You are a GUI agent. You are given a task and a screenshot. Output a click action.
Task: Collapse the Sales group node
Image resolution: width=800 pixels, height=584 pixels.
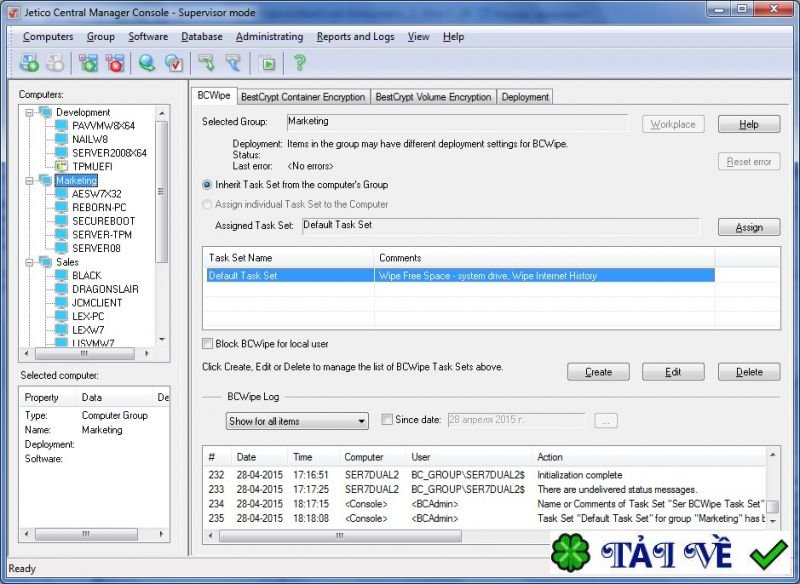(30, 262)
